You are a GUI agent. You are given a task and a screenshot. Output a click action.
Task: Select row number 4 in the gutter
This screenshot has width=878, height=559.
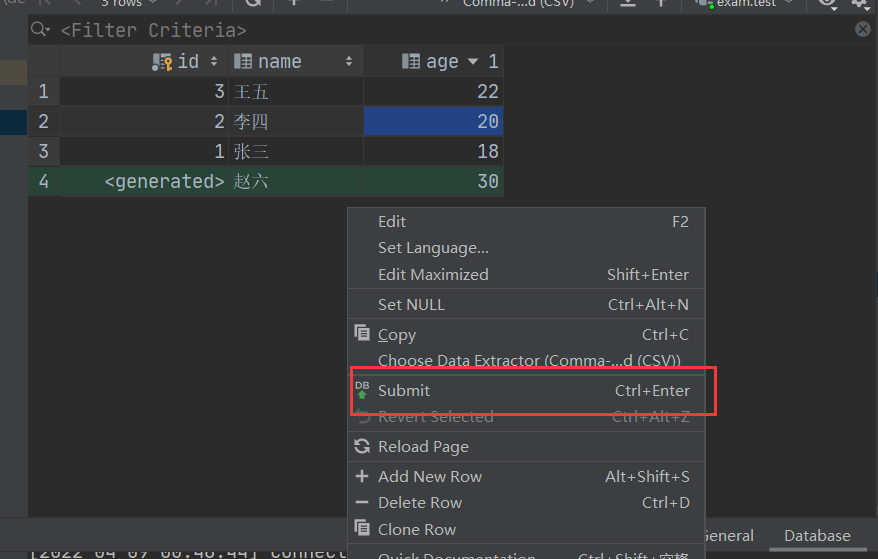[44, 181]
